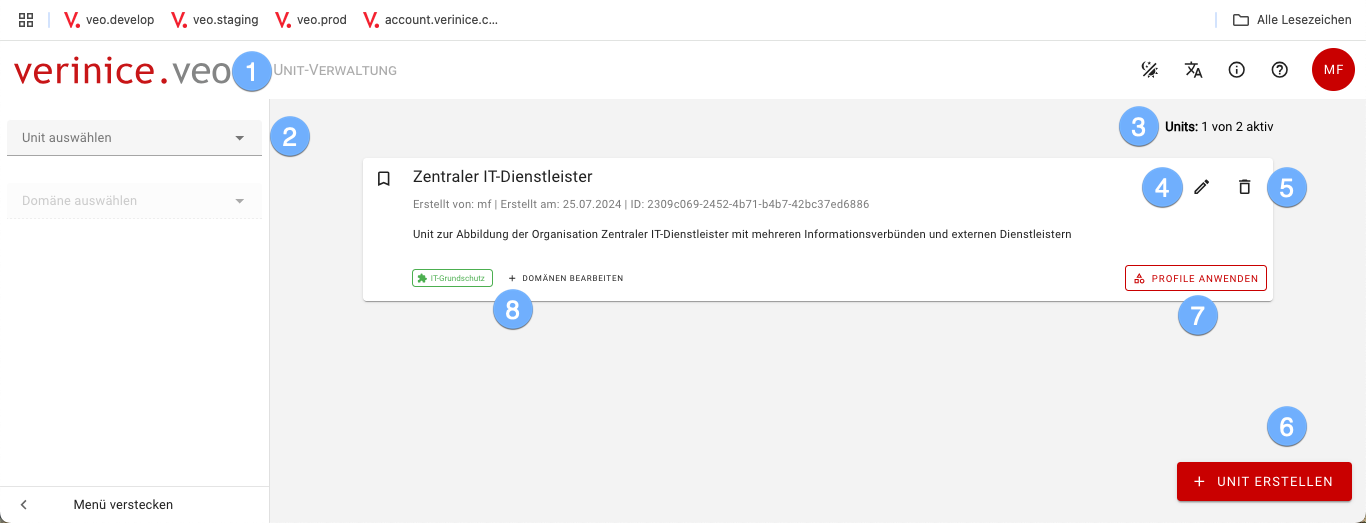
Task: Open the MF user avatar menu
Action: click(1332, 70)
